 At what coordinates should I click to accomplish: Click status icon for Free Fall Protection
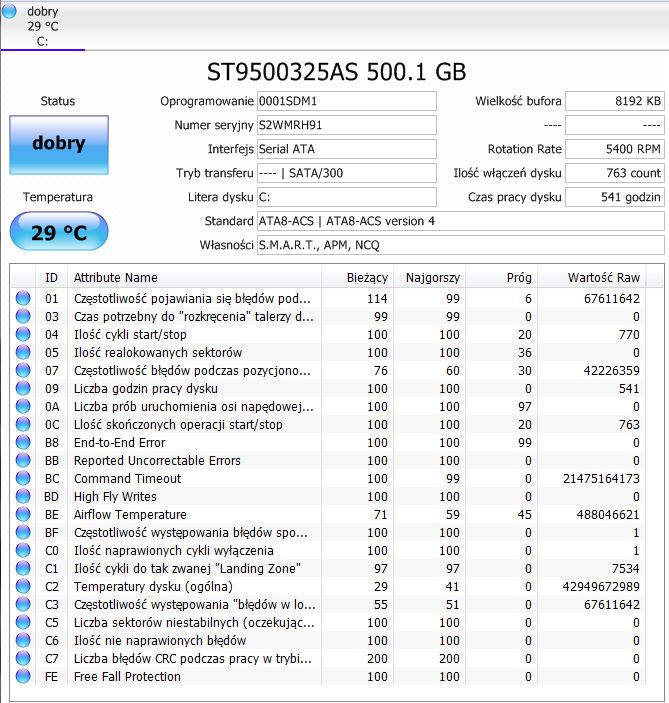point(23,676)
